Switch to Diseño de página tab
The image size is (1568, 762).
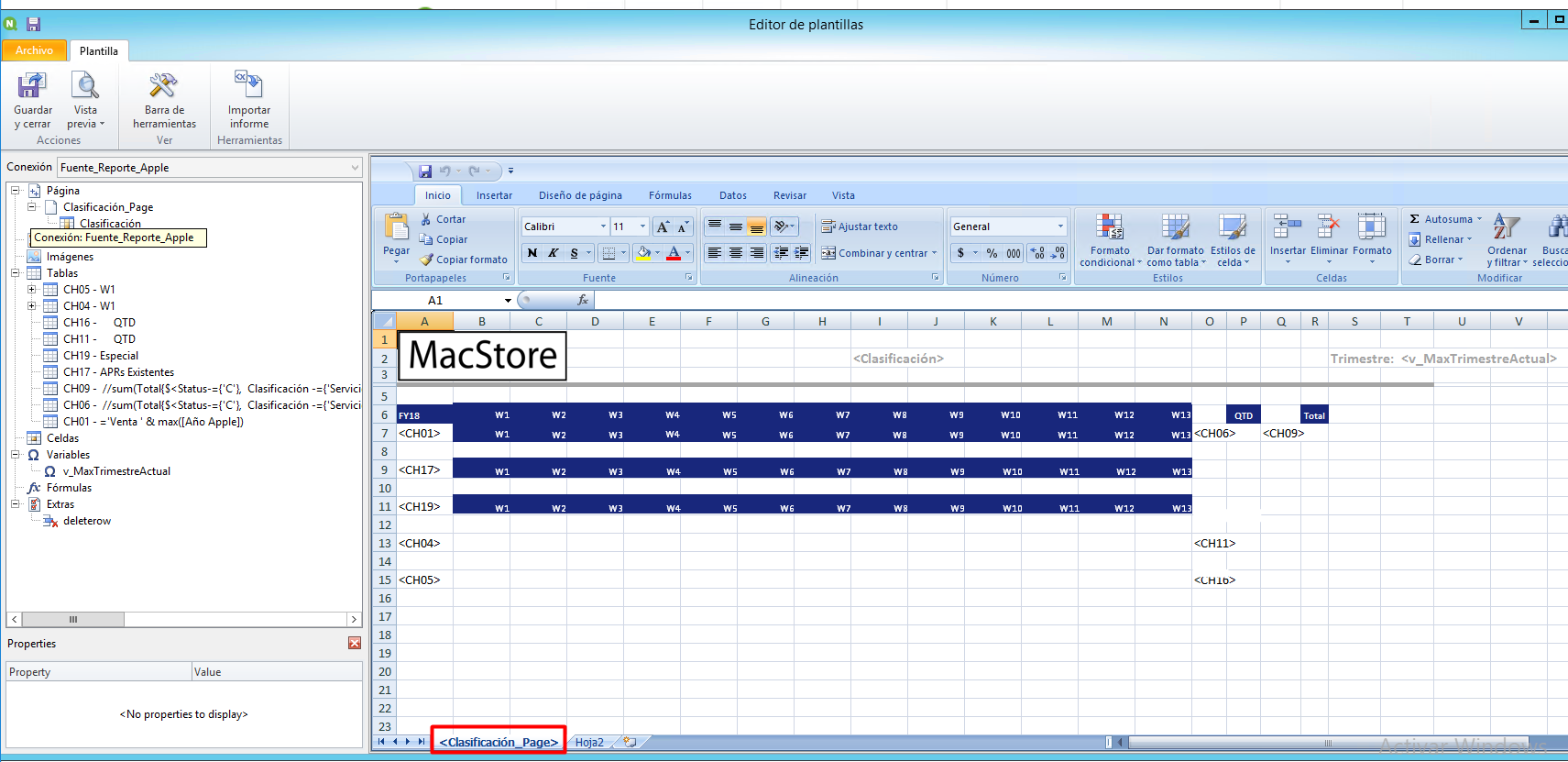[x=580, y=195]
